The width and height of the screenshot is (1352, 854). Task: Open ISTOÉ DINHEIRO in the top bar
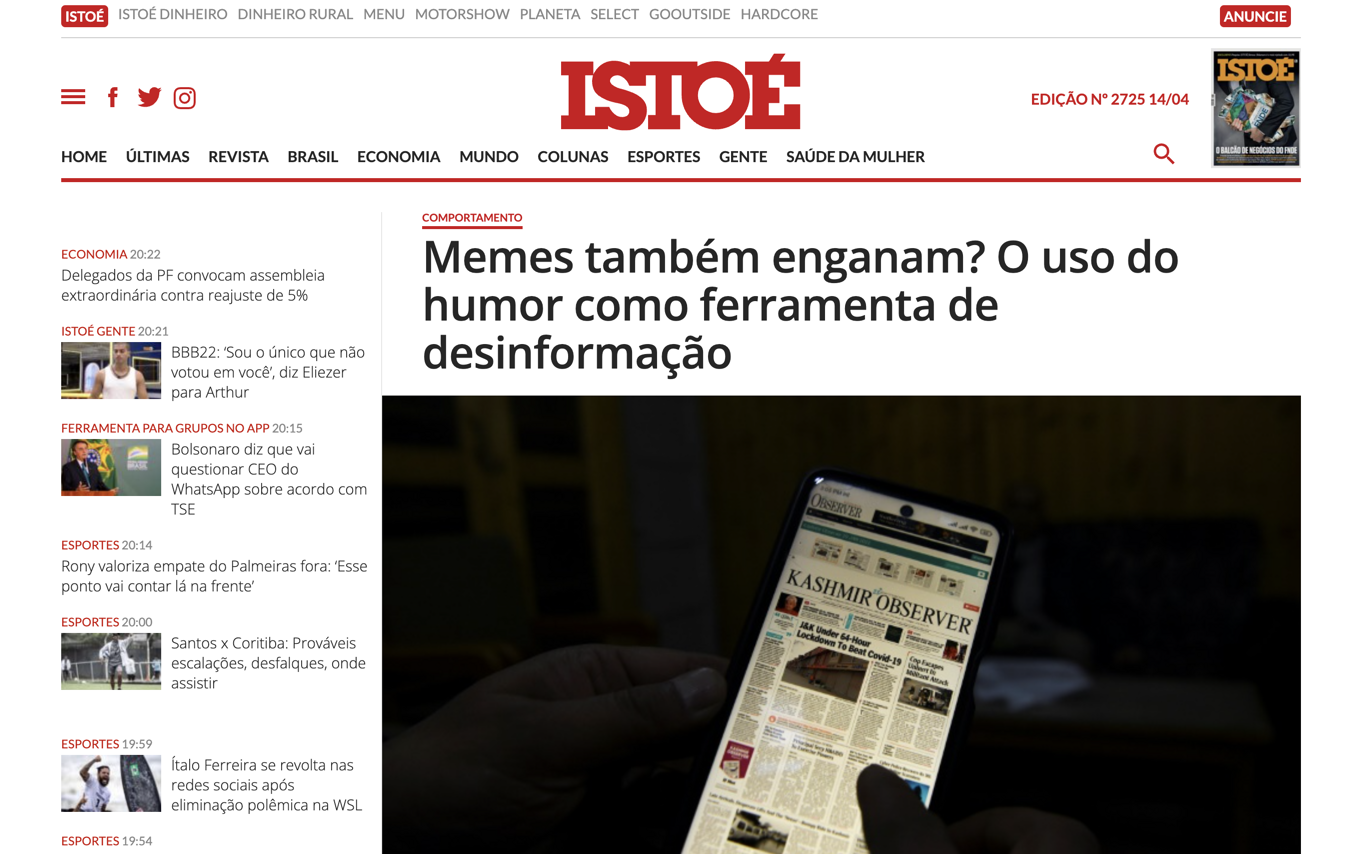[x=172, y=14]
